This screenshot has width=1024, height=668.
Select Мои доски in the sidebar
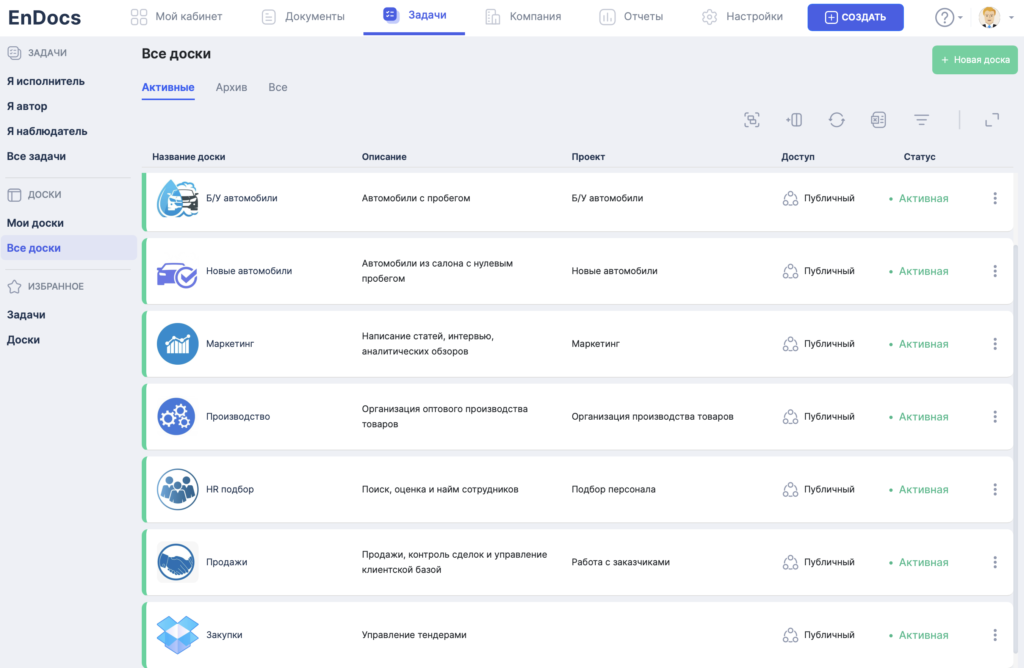point(35,223)
